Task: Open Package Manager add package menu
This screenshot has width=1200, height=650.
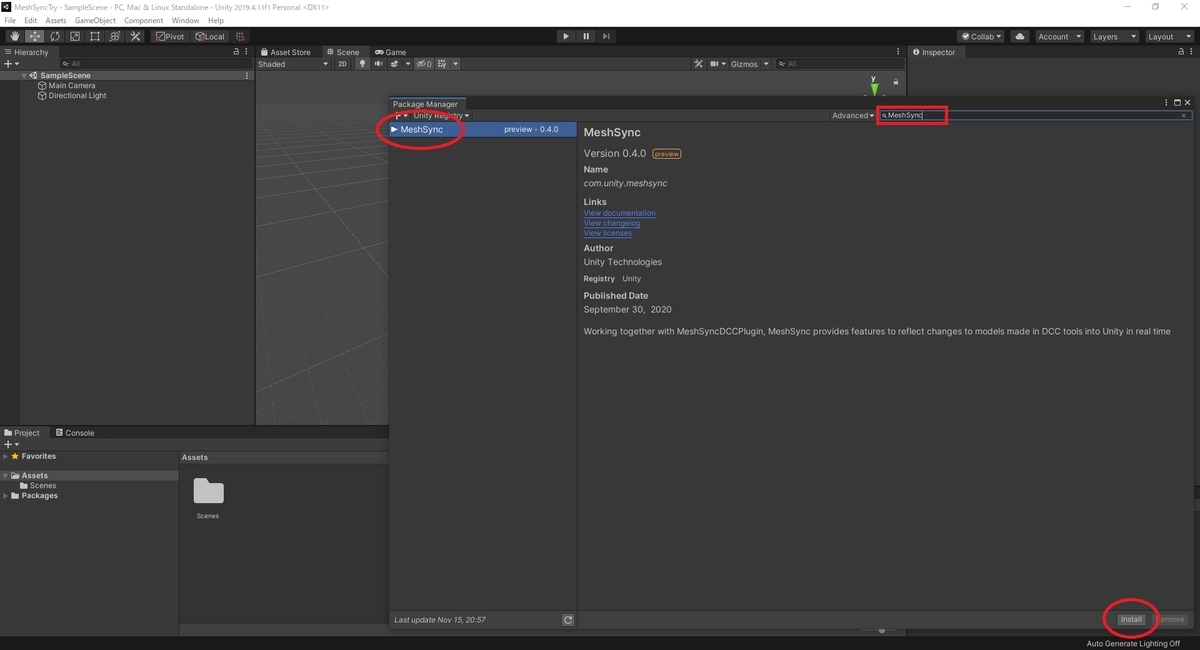Action: pyautogui.click(x=402, y=116)
